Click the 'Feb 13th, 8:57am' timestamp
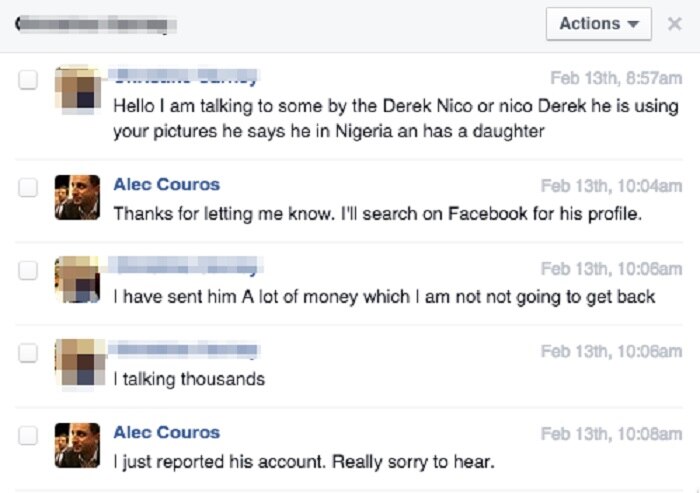Viewport: 700px width, 493px height. [x=616, y=78]
